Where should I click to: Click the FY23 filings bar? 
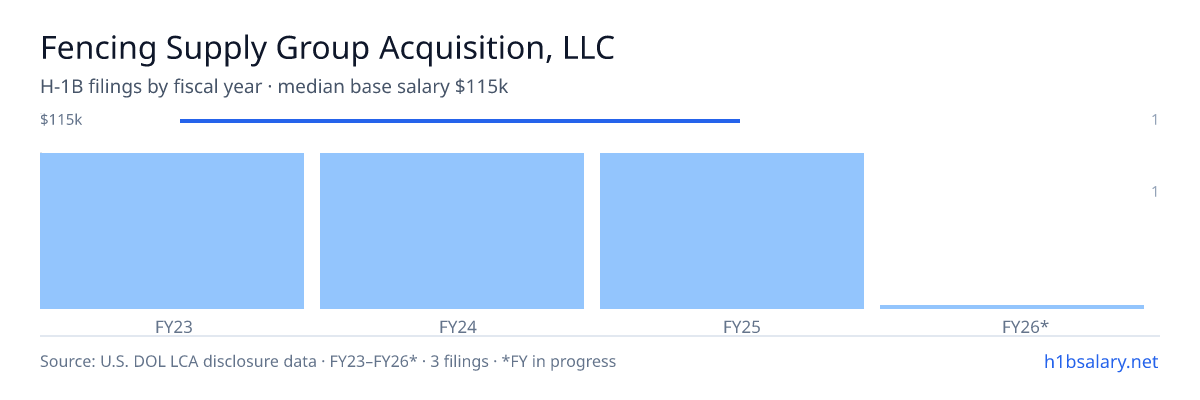click(x=172, y=231)
